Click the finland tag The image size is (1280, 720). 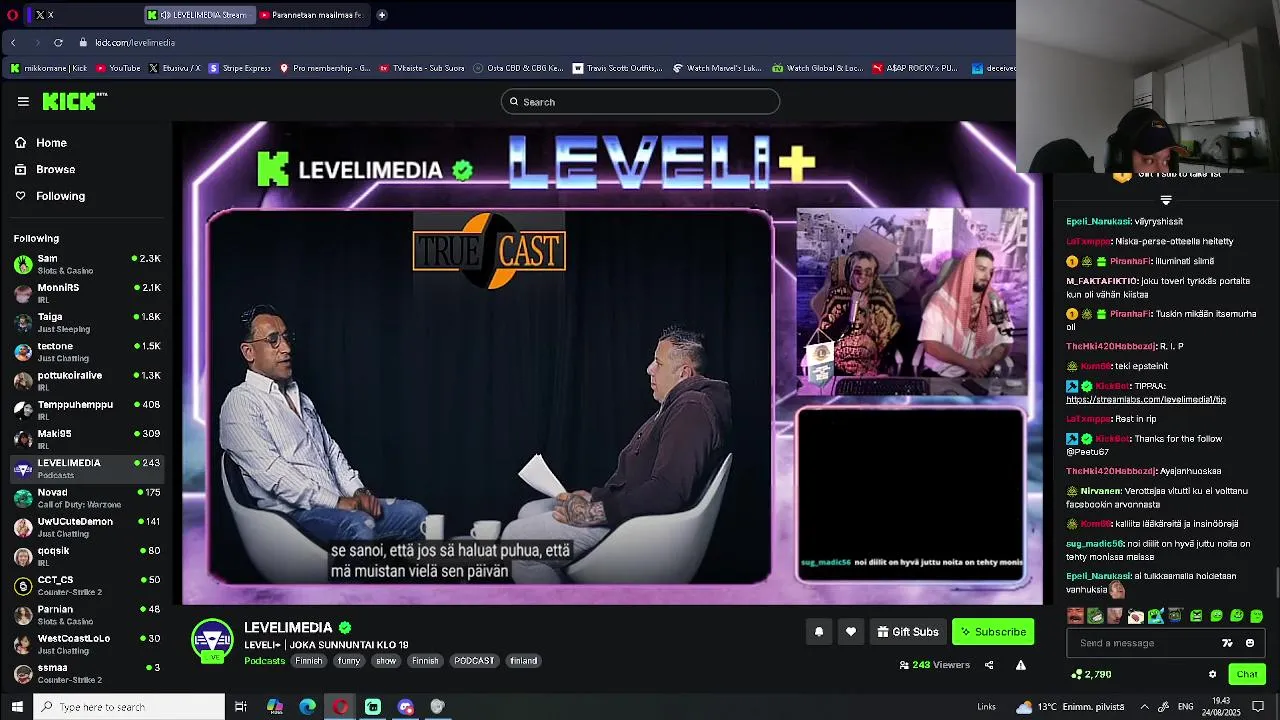coord(524,661)
